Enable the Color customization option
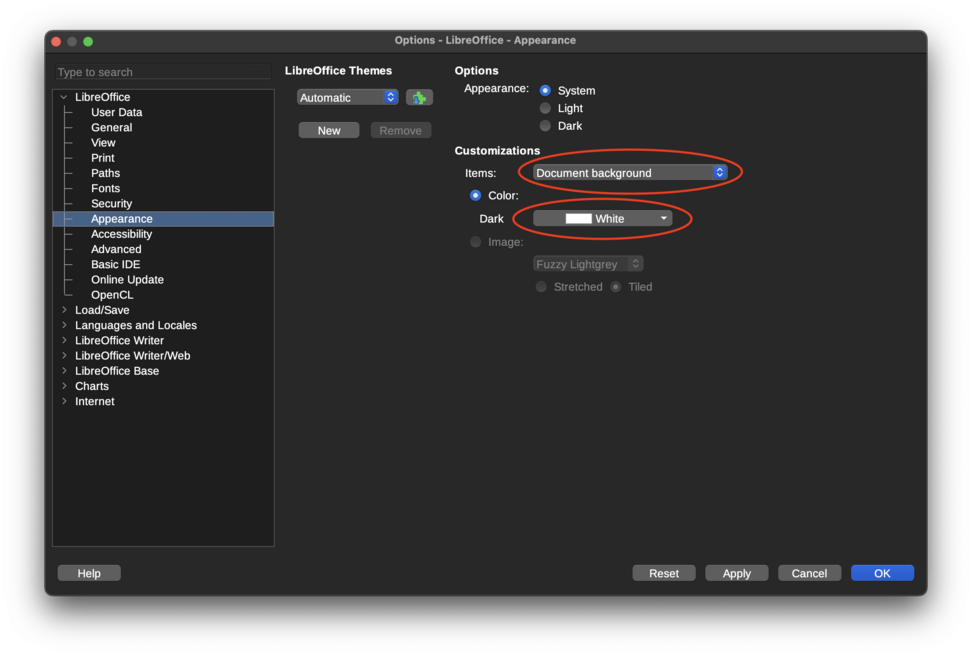The width and height of the screenshot is (972, 655). pyautogui.click(x=475, y=195)
